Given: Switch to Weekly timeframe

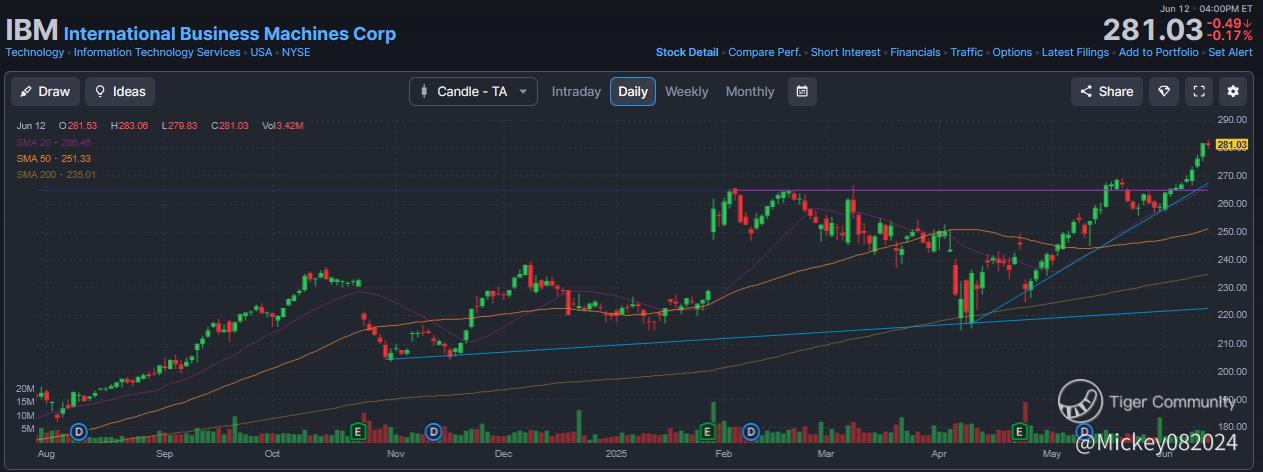Looking at the screenshot, I should tap(686, 91).
